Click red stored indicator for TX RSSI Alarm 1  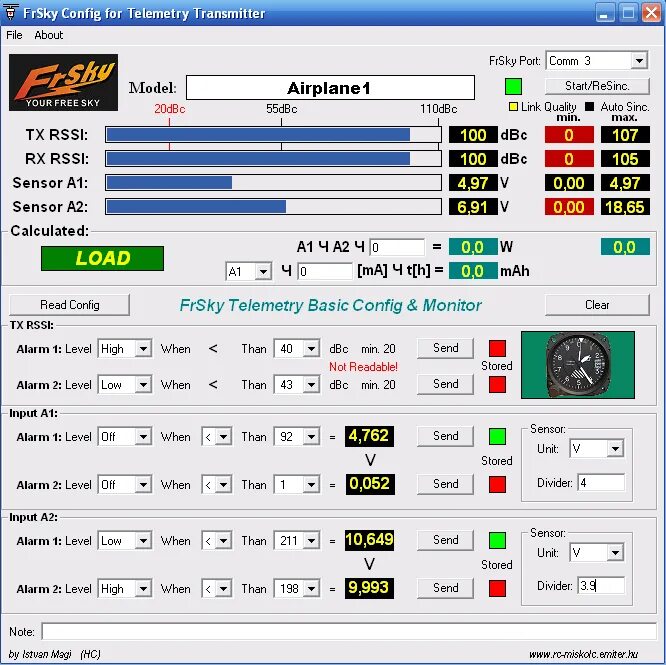coord(497,348)
